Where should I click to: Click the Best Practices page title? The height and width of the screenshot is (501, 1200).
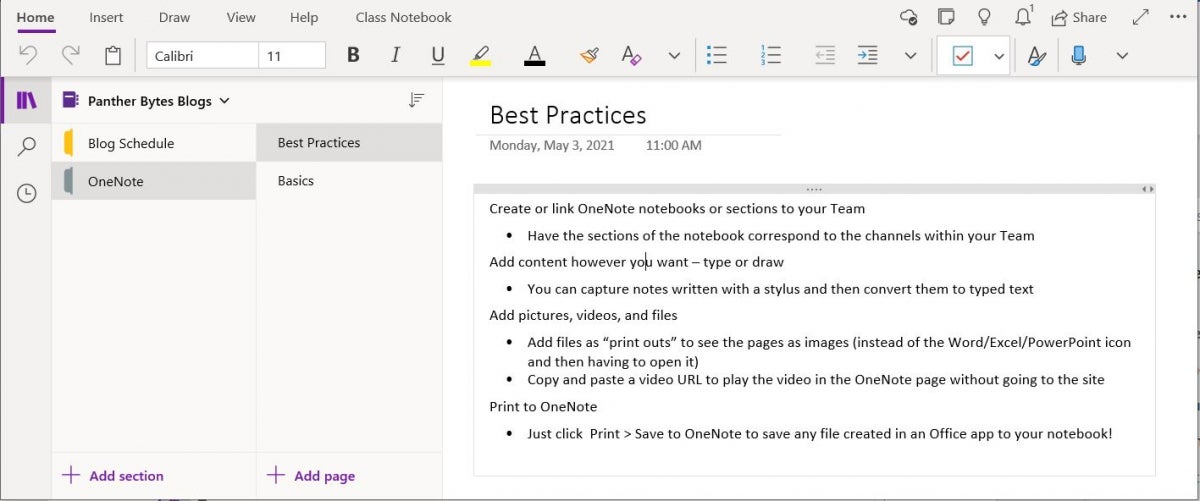(568, 115)
